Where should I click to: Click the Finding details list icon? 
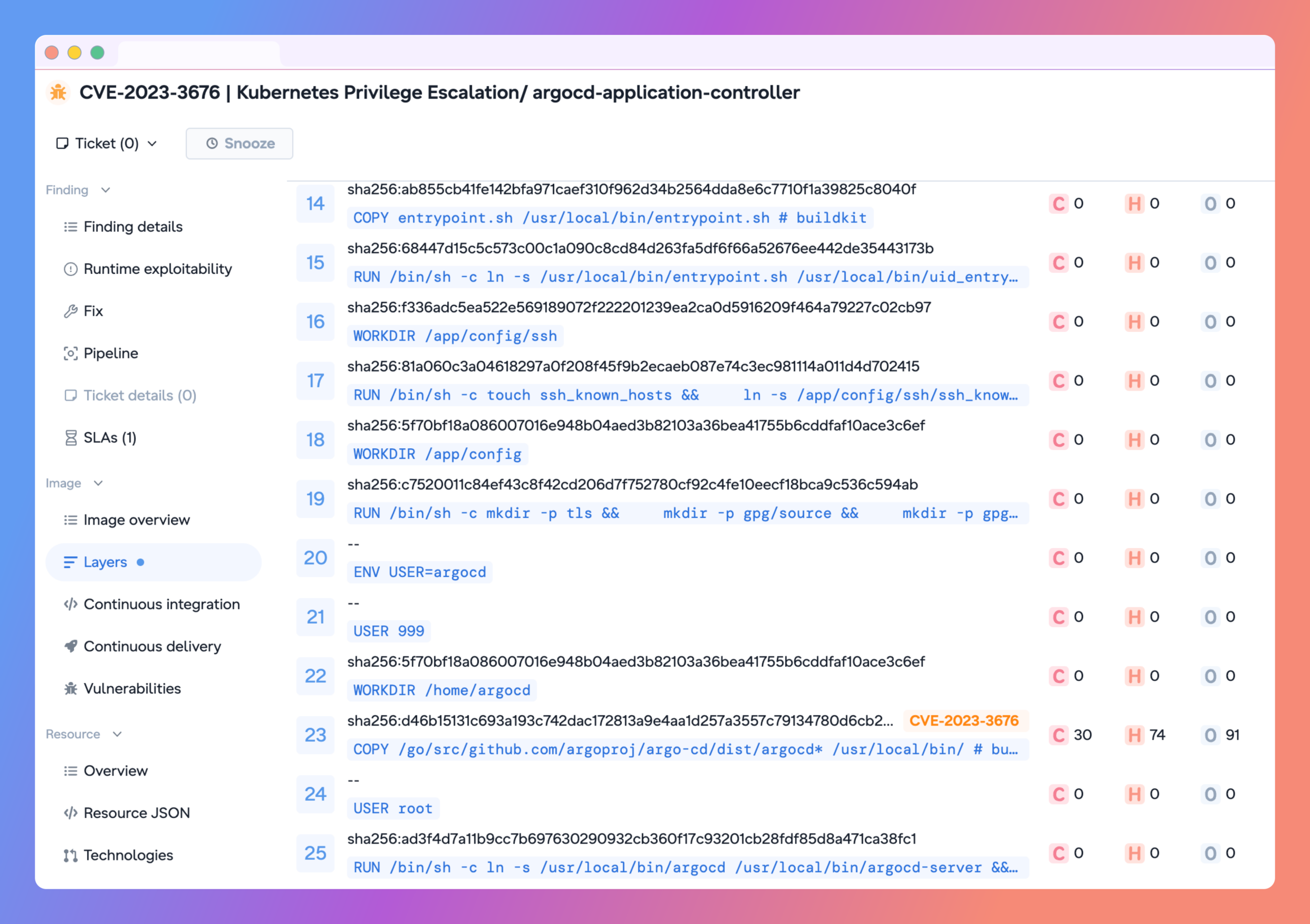pyautogui.click(x=70, y=227)
